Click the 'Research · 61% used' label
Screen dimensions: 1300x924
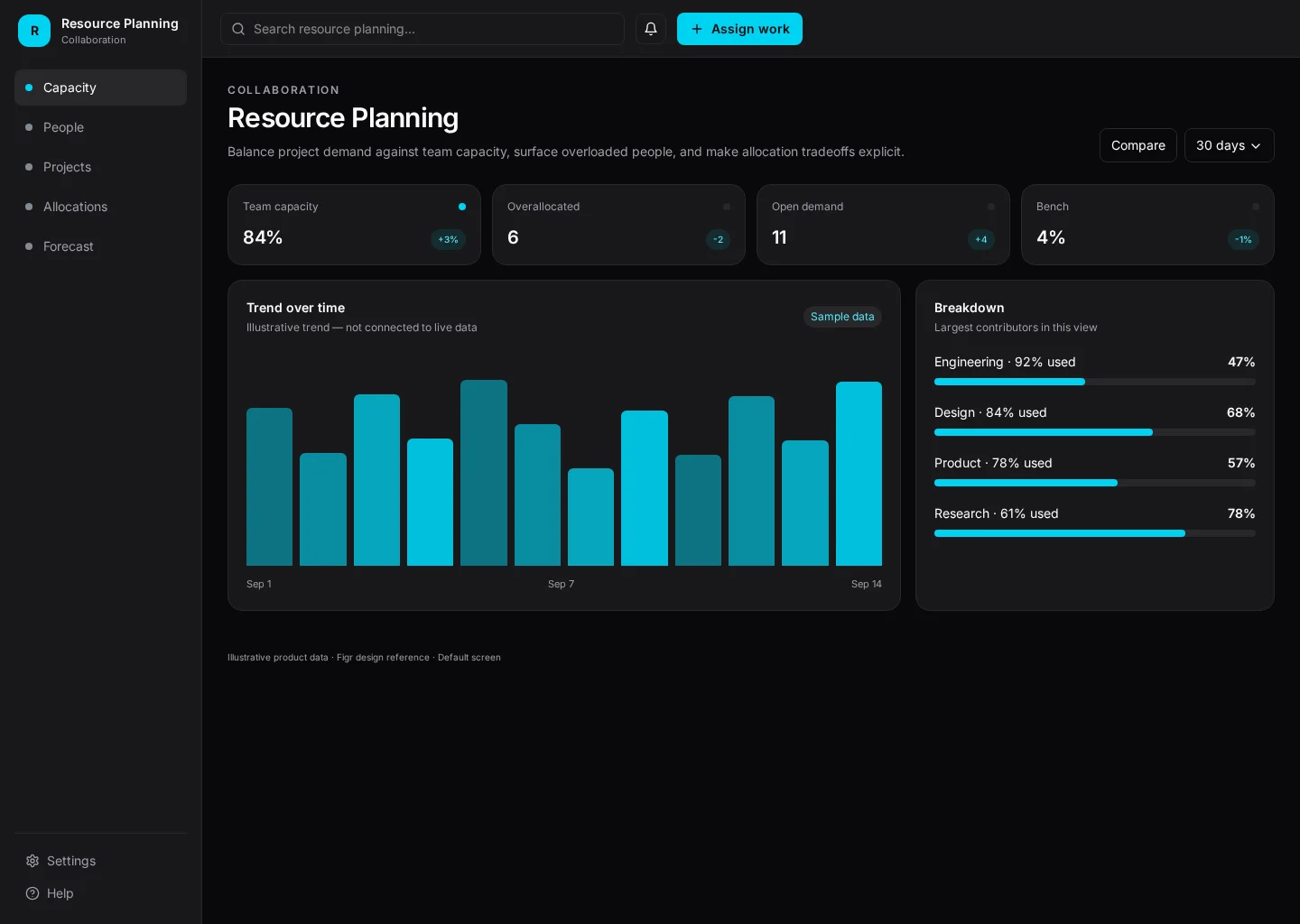point(997,513)
